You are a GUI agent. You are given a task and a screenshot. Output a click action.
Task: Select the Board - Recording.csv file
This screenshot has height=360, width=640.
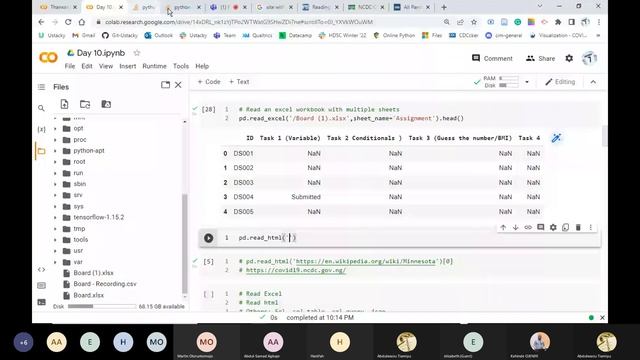point(104,284)
